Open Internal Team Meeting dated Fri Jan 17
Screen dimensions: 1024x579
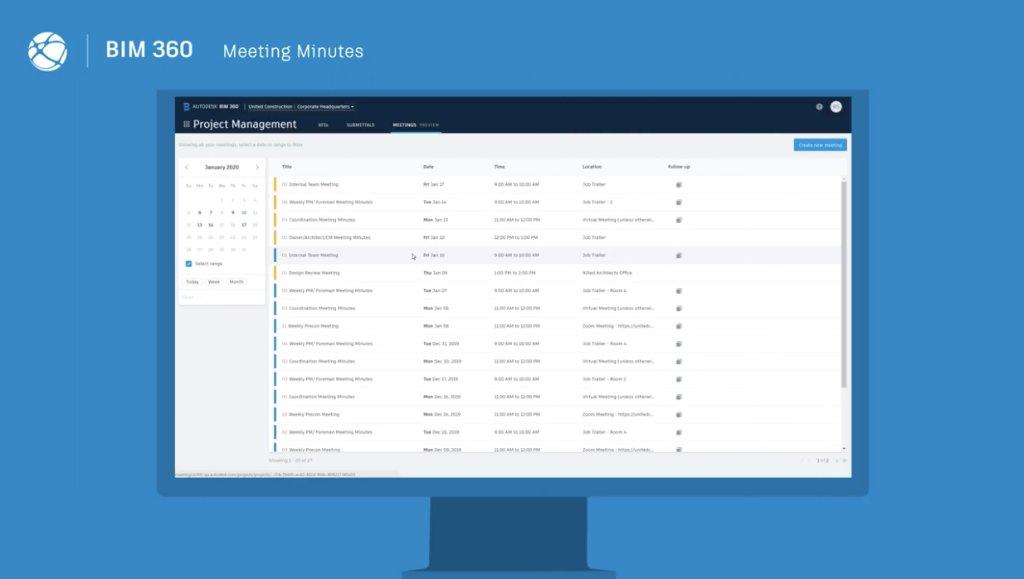pos(313,185)
